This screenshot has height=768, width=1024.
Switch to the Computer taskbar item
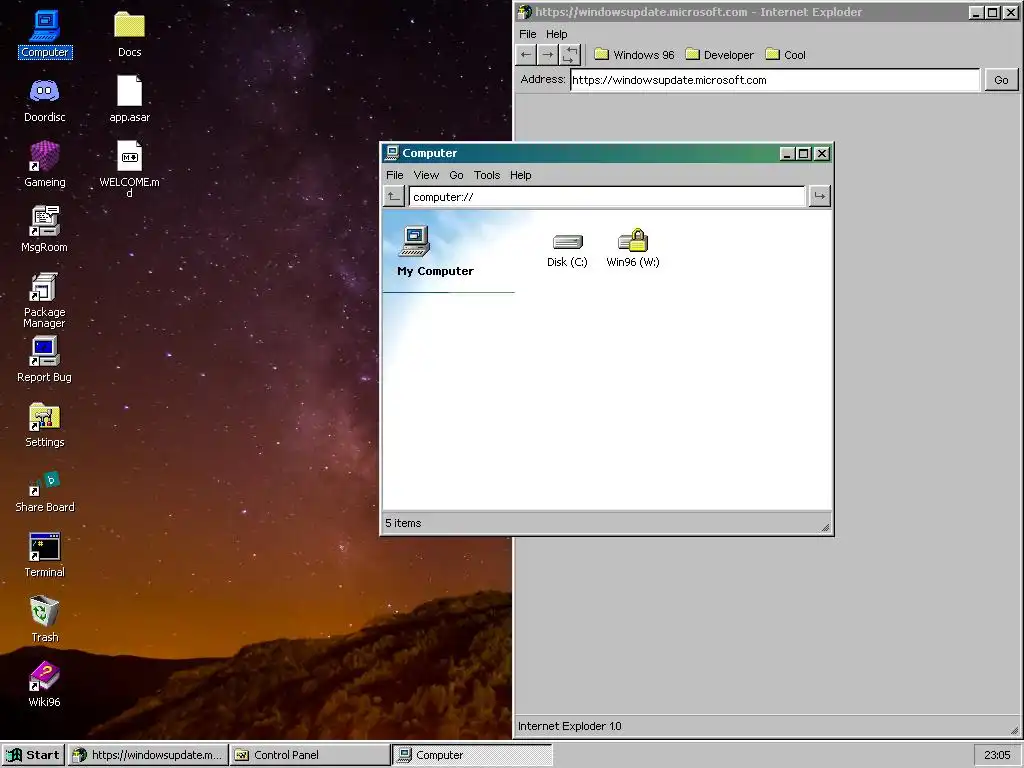[x=472, y=755]
